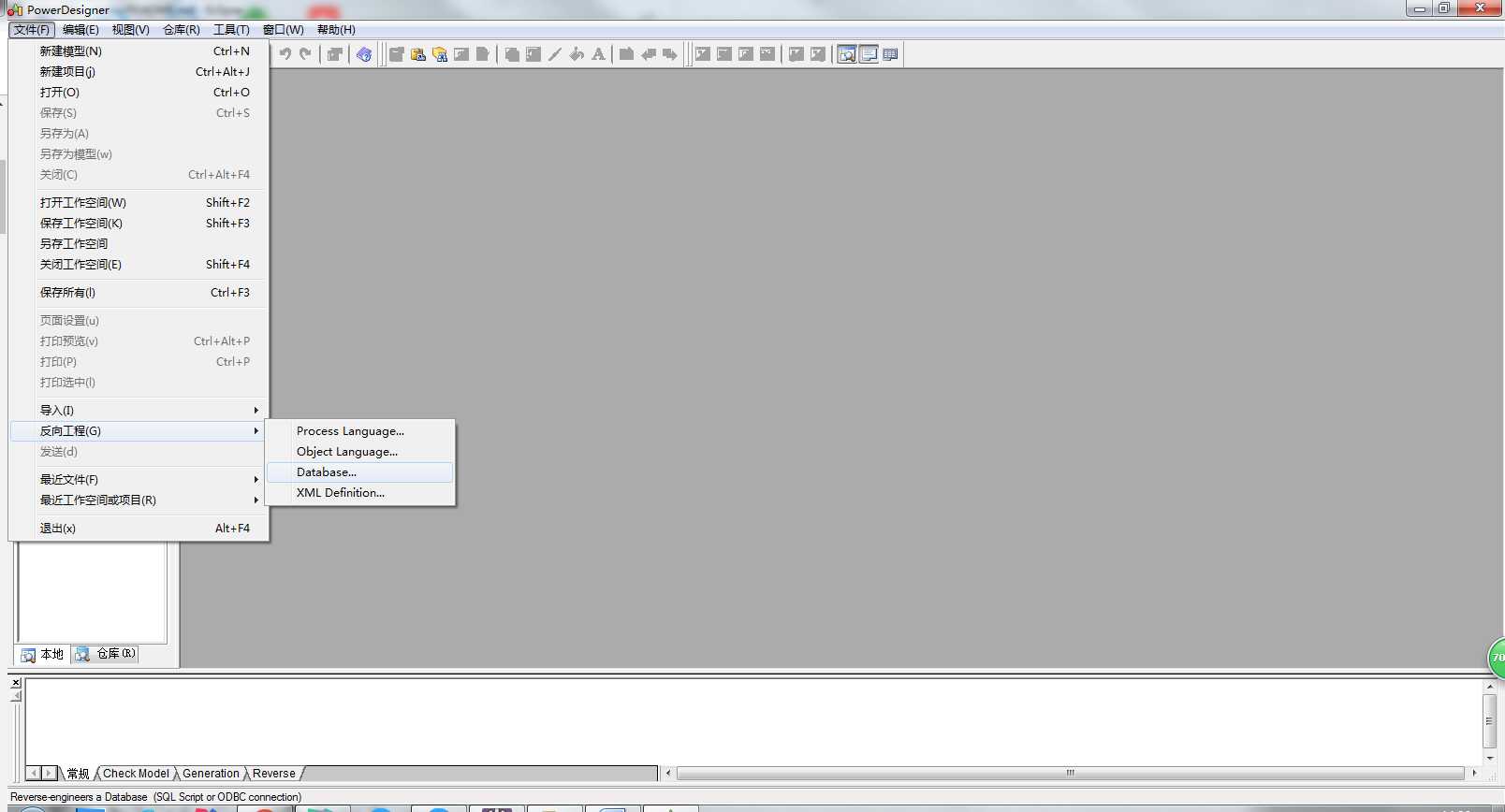Switch to the Check Model output tab

(136, 774)
